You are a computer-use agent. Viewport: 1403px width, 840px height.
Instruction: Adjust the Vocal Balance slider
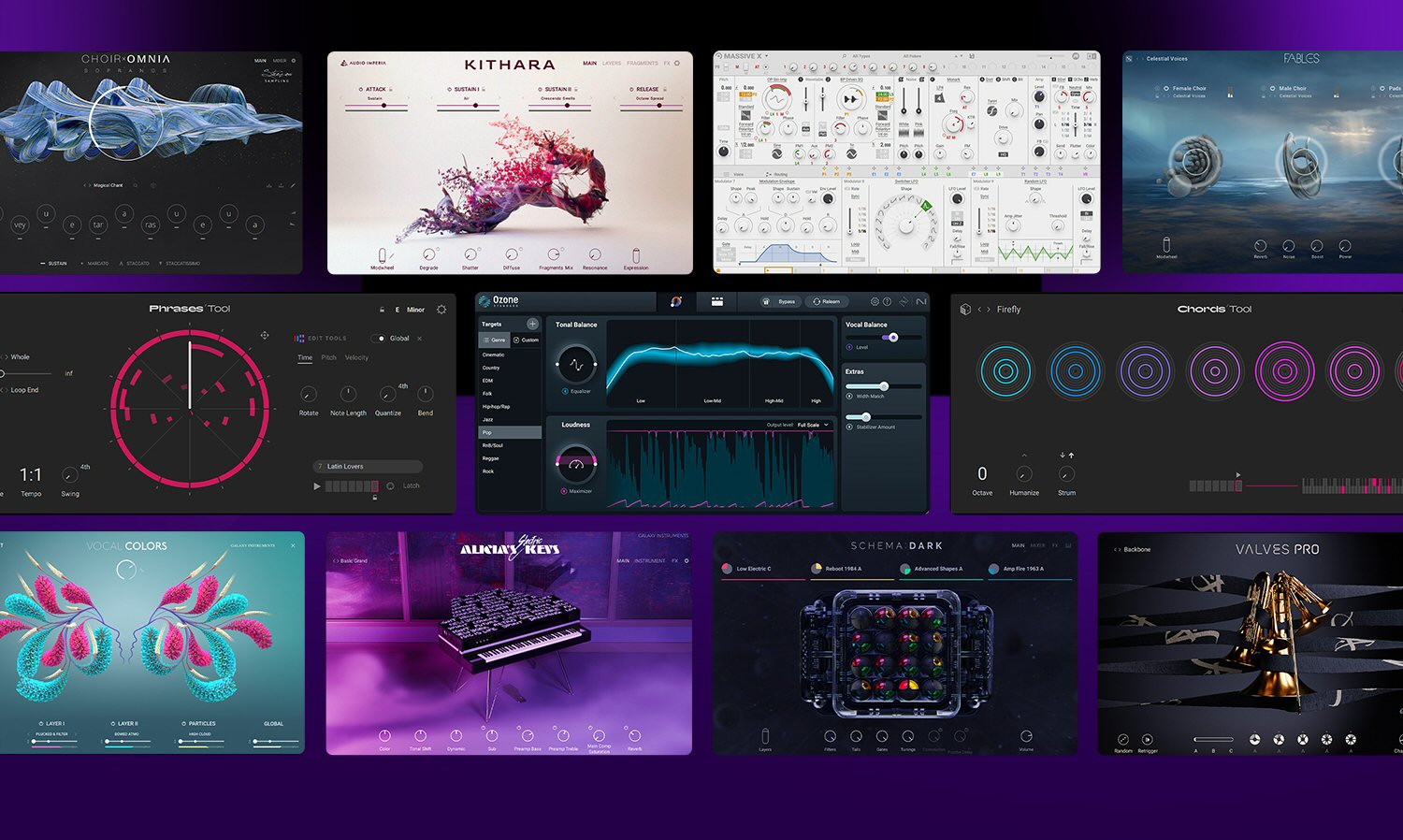coord(884,337)
